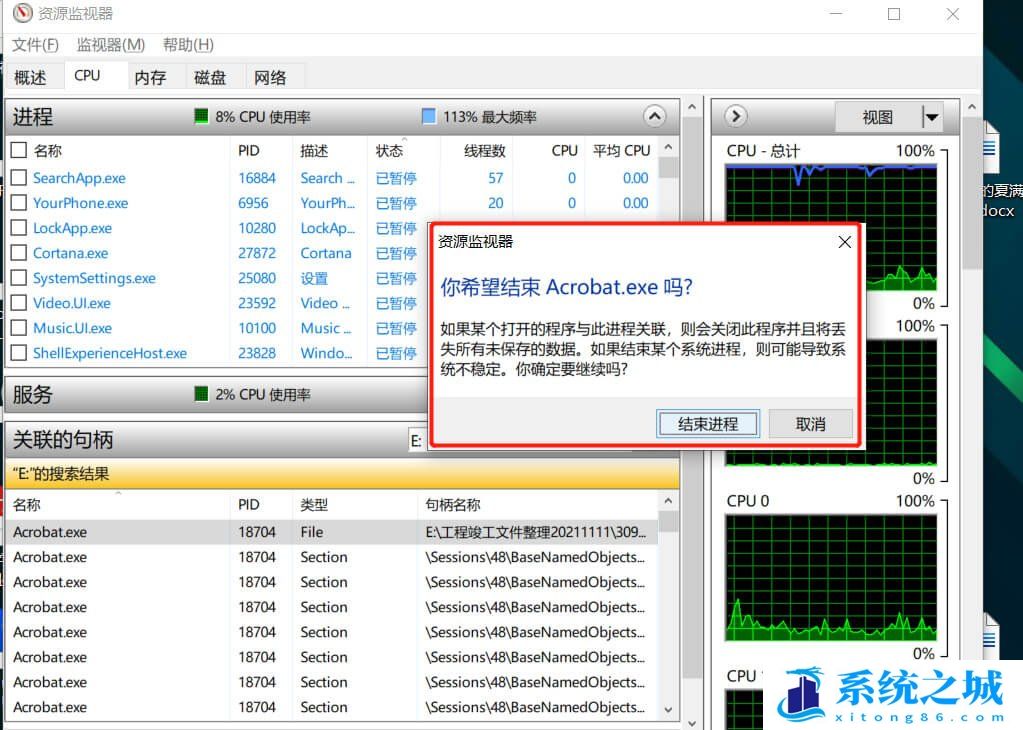
Task: Click the green CPU usage indicator in 进程 header
Action: click(x=202, y=117)
